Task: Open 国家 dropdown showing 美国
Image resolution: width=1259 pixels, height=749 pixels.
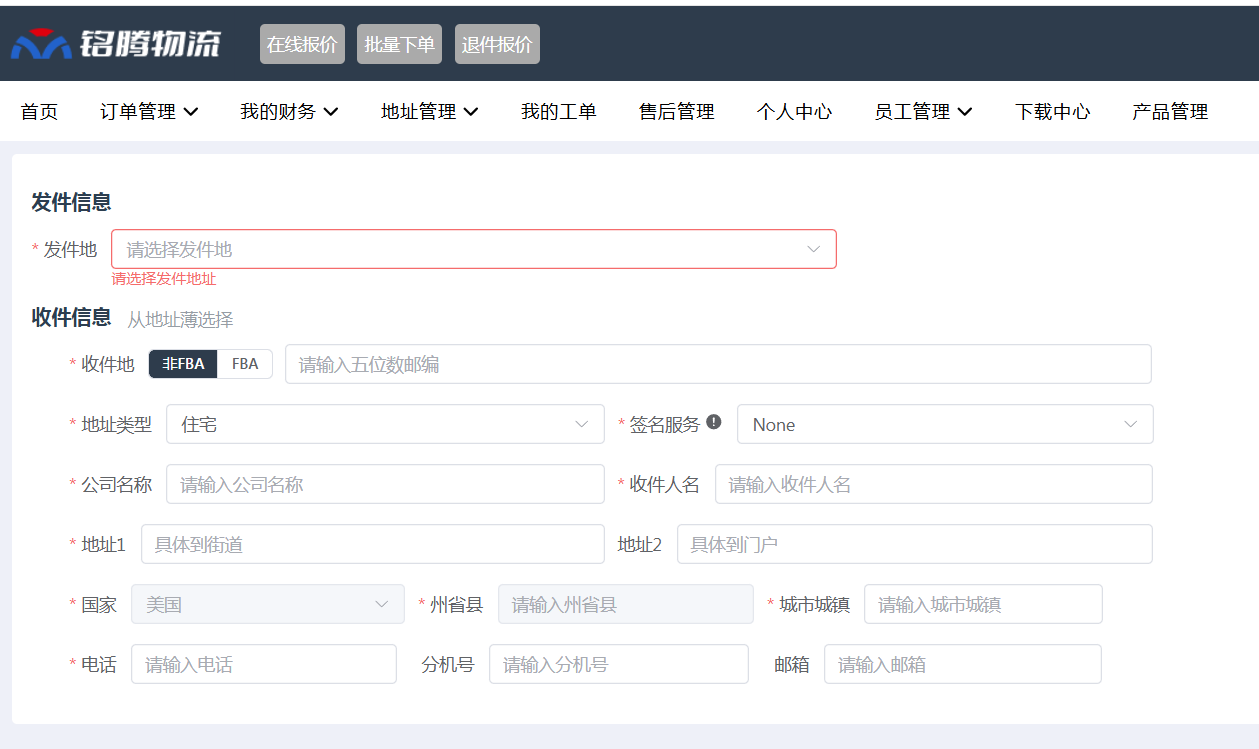Action: click(268, 604)
